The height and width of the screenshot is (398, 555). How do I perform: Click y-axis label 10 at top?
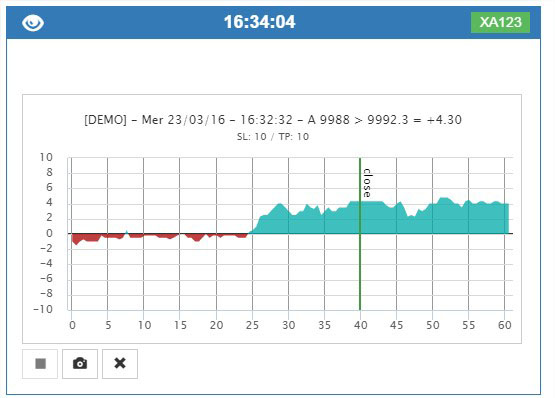[46, 157]
